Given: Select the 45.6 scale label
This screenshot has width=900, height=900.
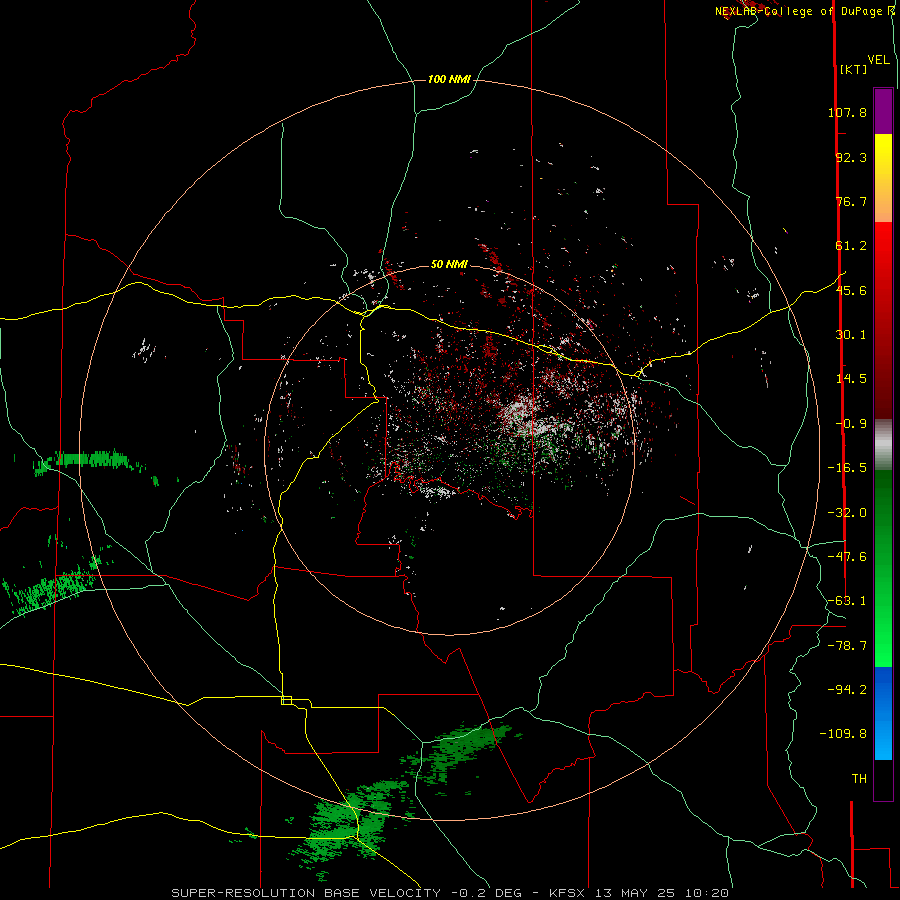Looking at the screenshot, I should click(851, 290).
